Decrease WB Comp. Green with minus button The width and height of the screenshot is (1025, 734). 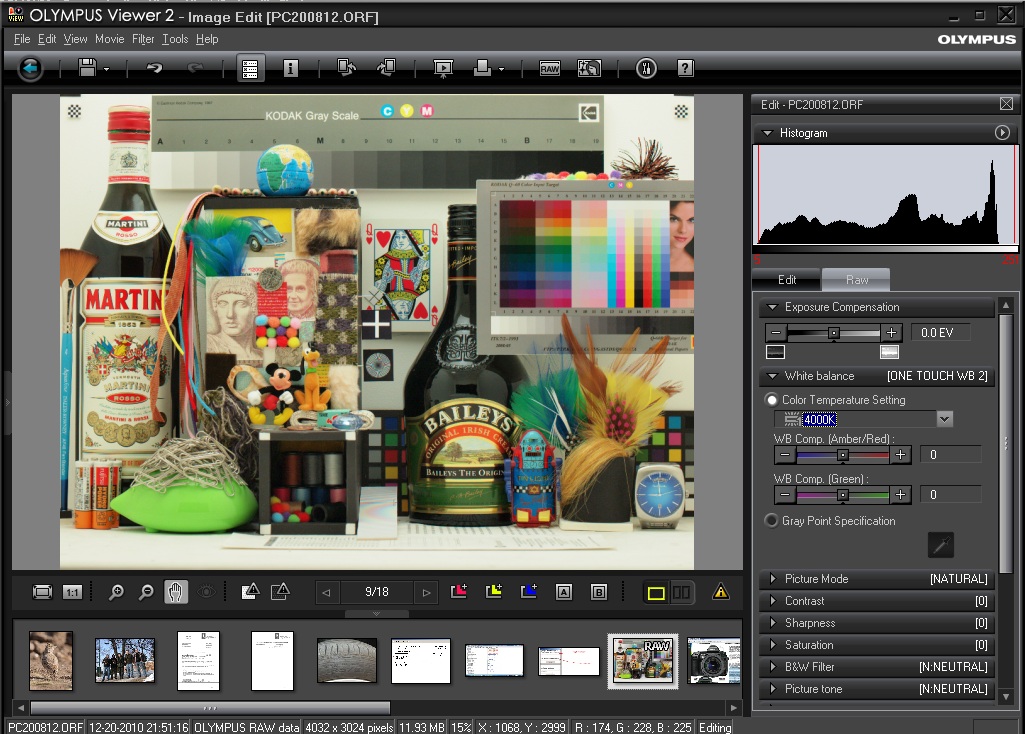click(785, 495)
